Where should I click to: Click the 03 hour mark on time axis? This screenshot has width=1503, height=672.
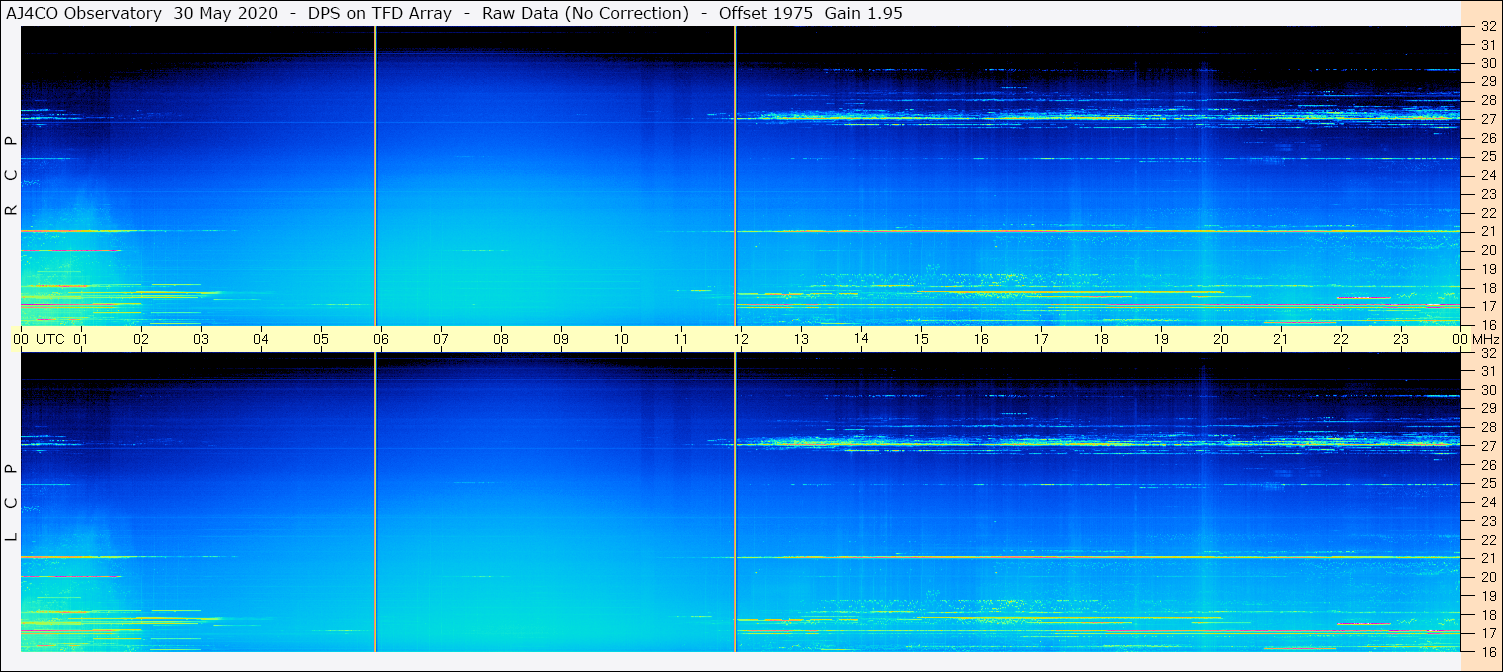(x=201, y=339)
